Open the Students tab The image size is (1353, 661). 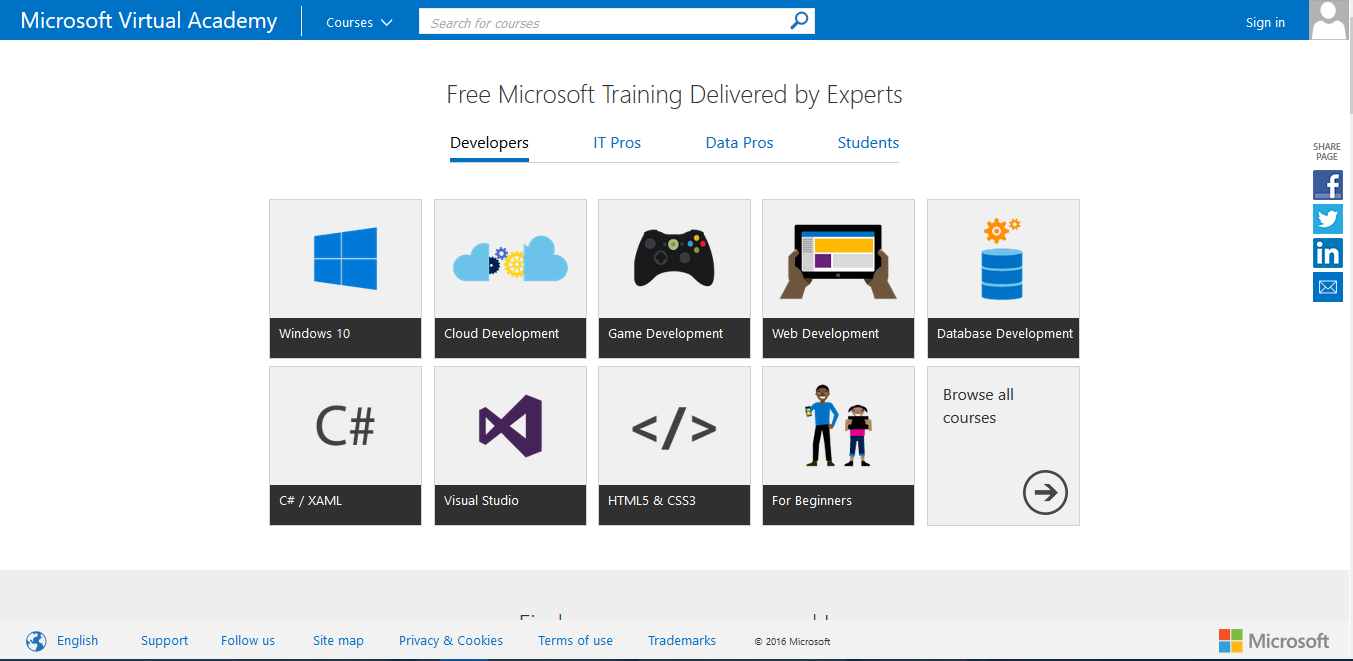click(867, 142)
